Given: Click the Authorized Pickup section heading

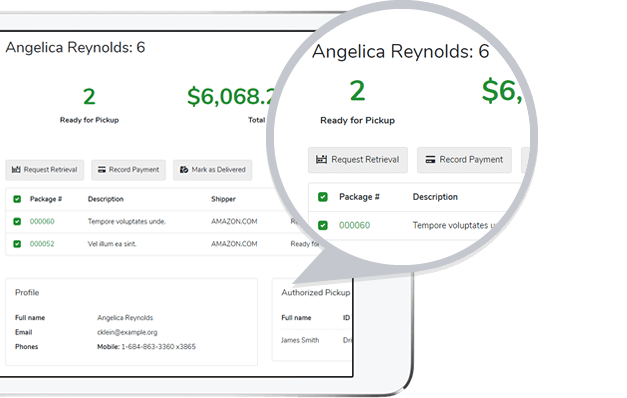Looking at the screenshot, I should pos(316,292).
